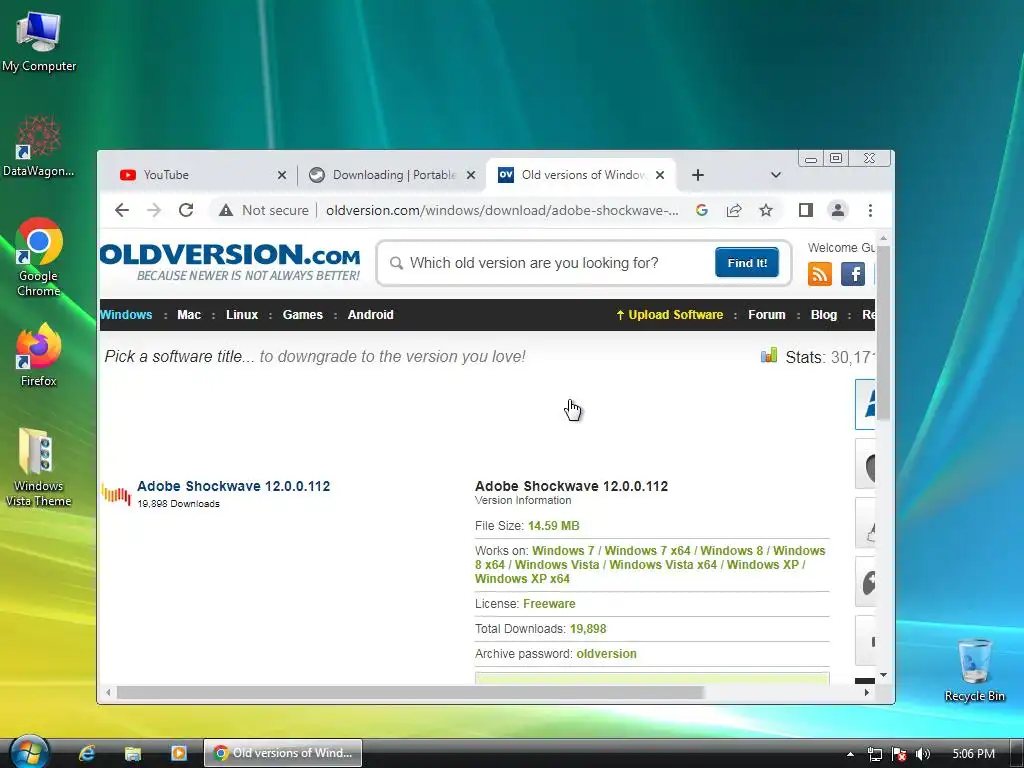Click the Not secure warning icon
This screenshot has width=1024, height=768.
(x=226, y=210)
